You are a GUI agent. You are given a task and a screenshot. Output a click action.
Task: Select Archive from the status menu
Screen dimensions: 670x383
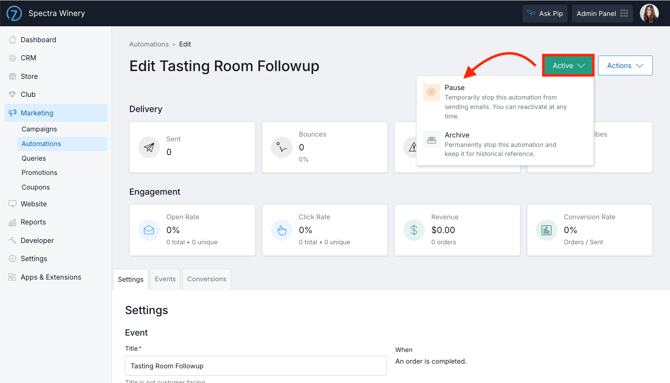pos(505,144)
